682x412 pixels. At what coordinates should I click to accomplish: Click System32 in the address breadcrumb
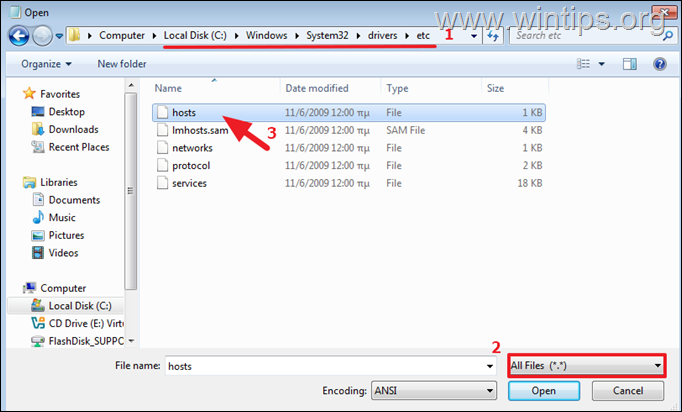[327, 36]
